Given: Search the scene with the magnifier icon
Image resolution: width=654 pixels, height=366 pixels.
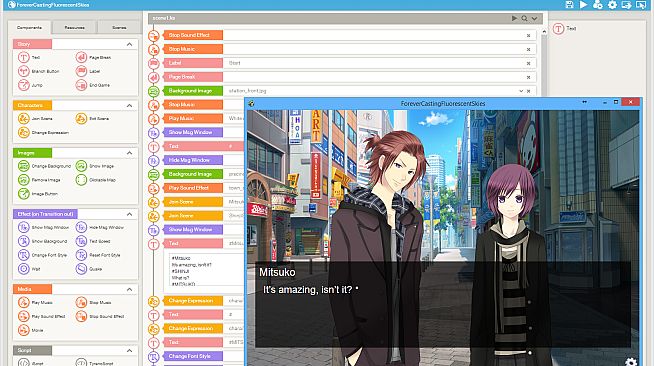Looking at the screenshot, I should pyautogui.click(x=524, y=18).
